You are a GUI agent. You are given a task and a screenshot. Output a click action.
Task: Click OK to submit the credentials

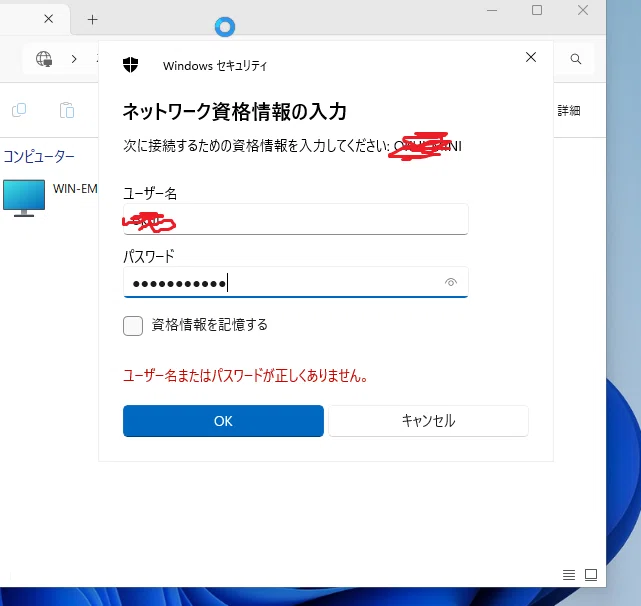pos(223,421)
